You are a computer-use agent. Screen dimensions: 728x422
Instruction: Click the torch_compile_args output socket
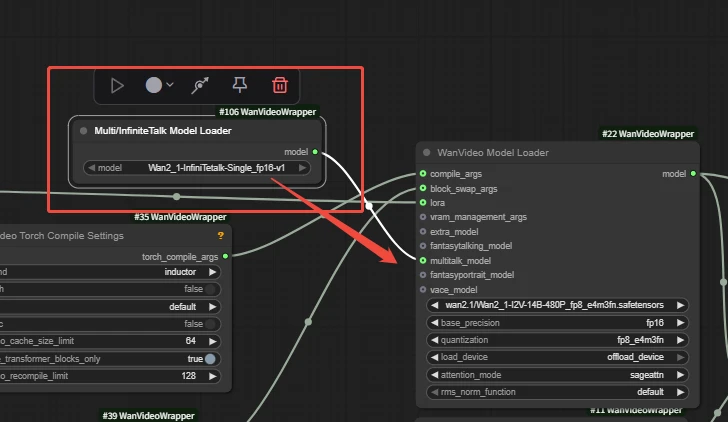(225, 256)
